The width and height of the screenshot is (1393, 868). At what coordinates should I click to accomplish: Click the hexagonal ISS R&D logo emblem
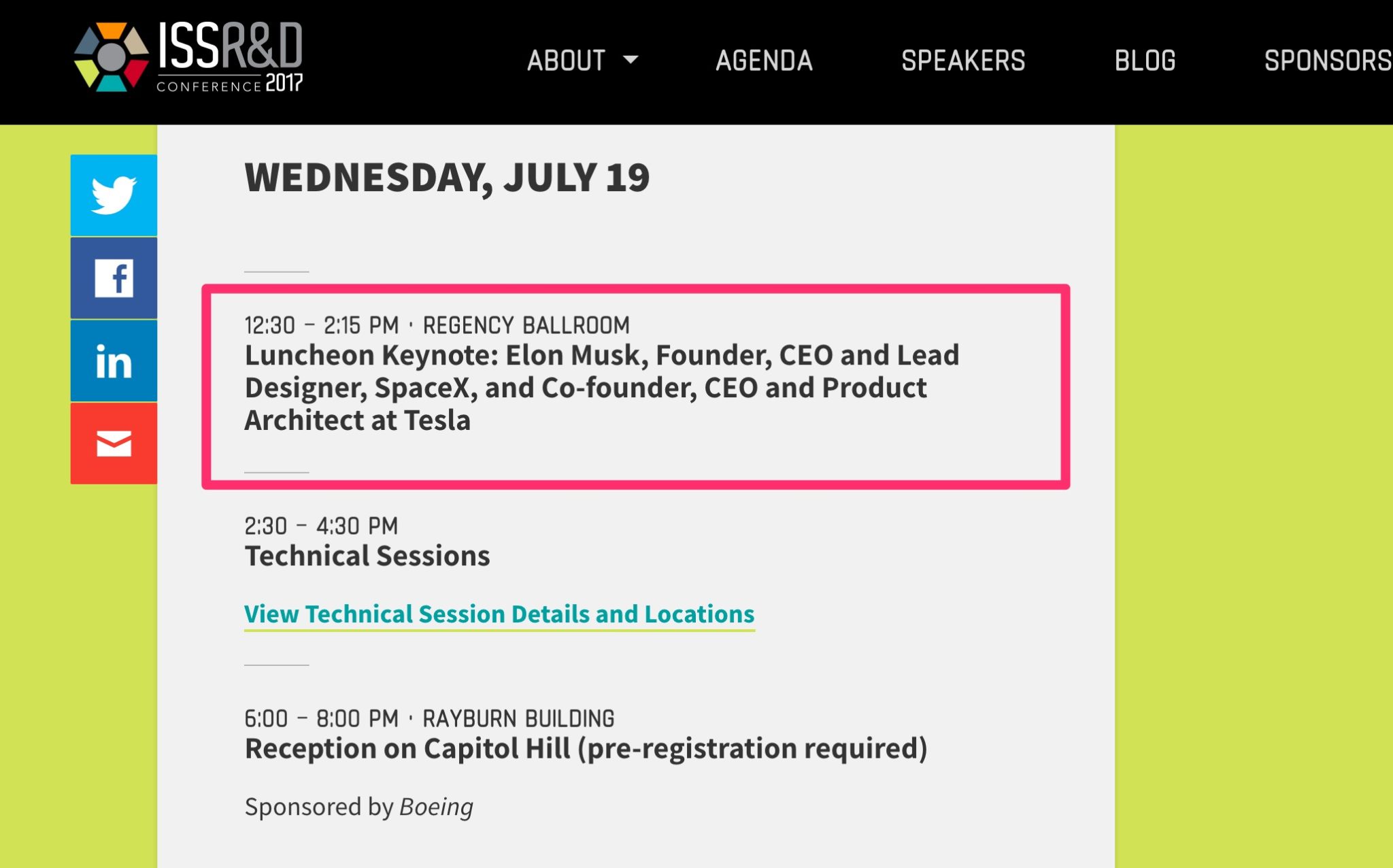[112, 57]
